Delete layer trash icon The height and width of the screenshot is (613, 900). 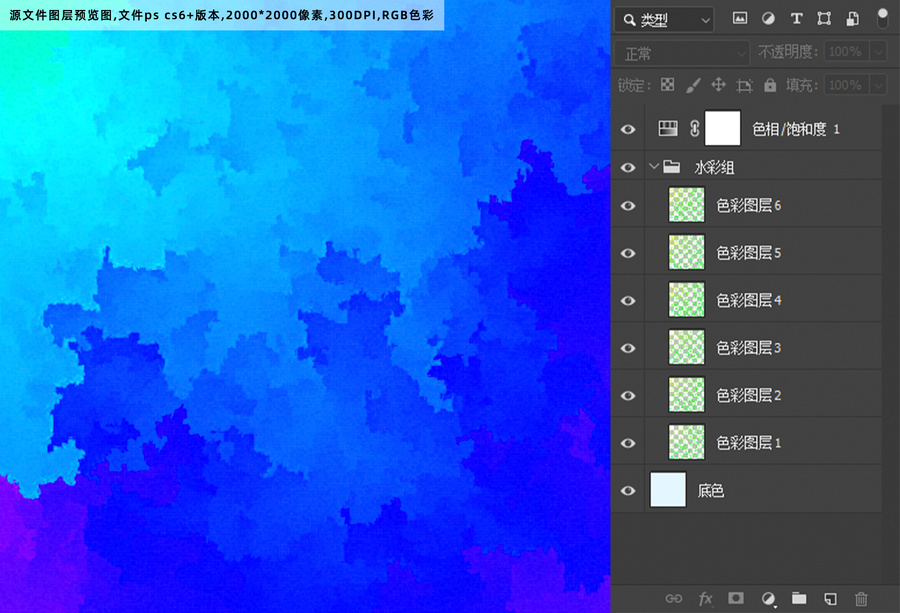861,599
